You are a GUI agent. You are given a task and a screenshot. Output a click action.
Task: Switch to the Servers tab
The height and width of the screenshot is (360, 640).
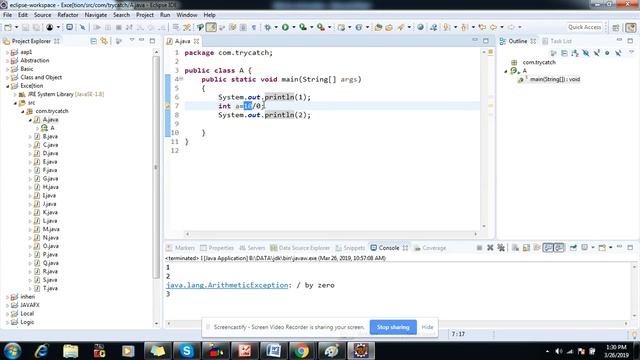(252, 248)
